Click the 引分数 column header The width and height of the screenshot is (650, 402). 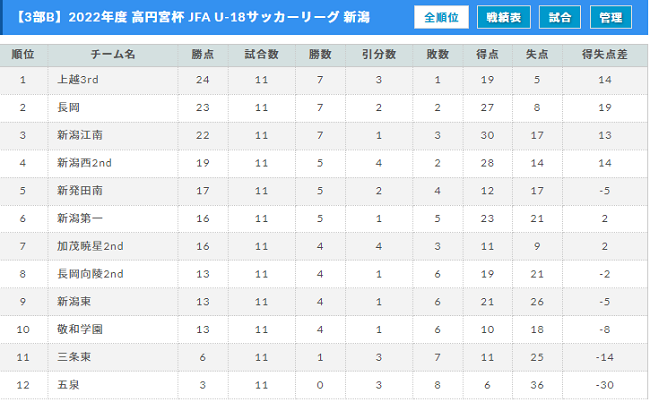pyautogui.click(x=379, y=55)
